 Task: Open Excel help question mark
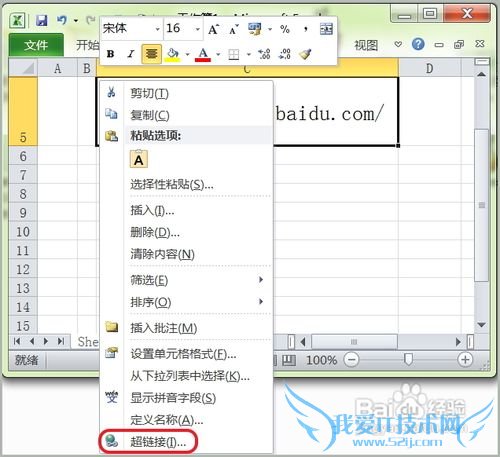click(418, 44)
